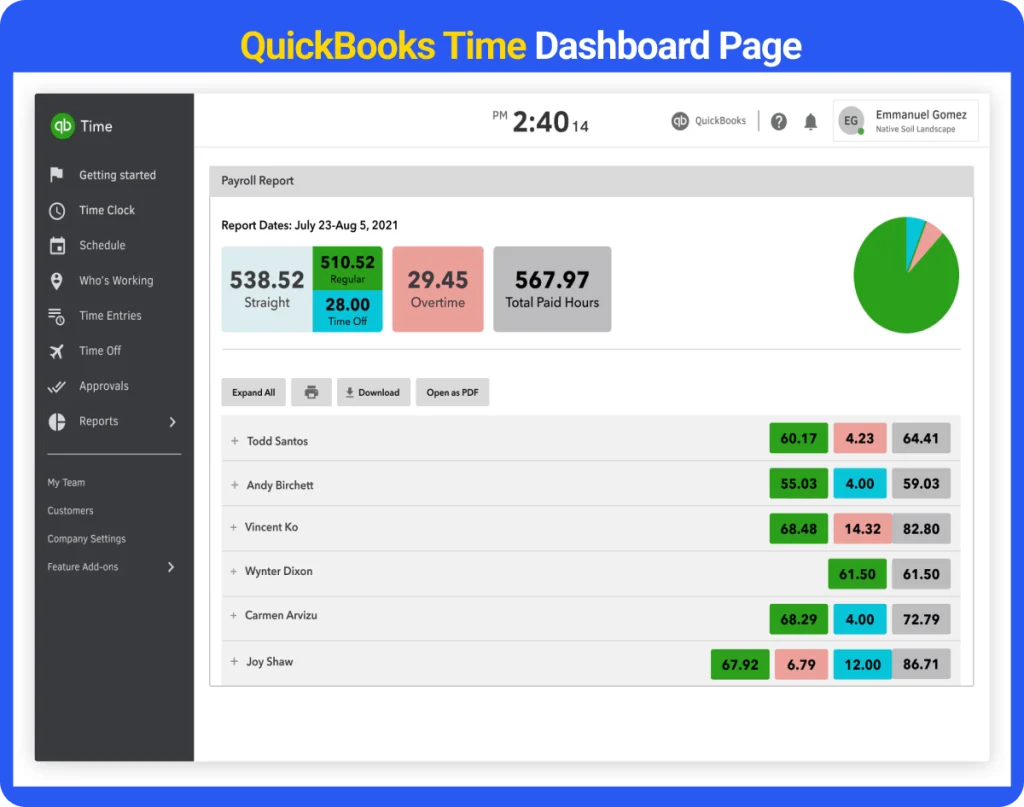Viewport: 1024px width, 807px height.
Task: Click the Schedule calendar icon
Action: tap(57, 245)
